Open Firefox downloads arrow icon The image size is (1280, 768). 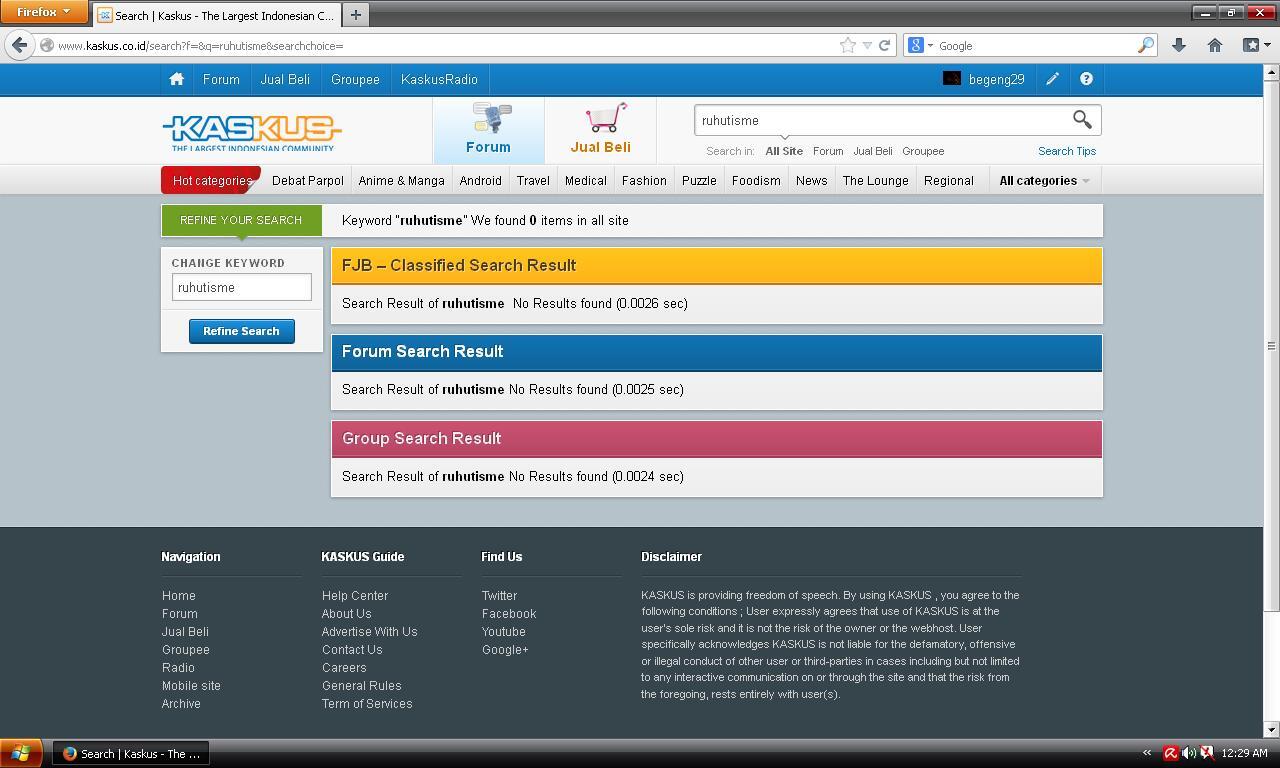1179,45
